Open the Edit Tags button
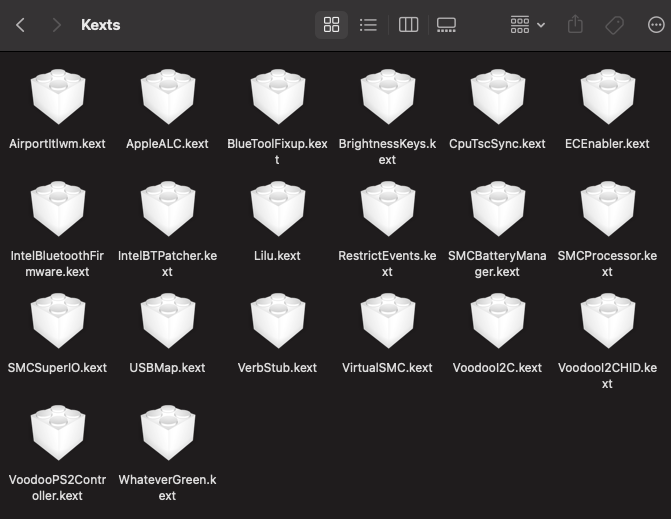This screenshot has height=519, width=671. 615,25
